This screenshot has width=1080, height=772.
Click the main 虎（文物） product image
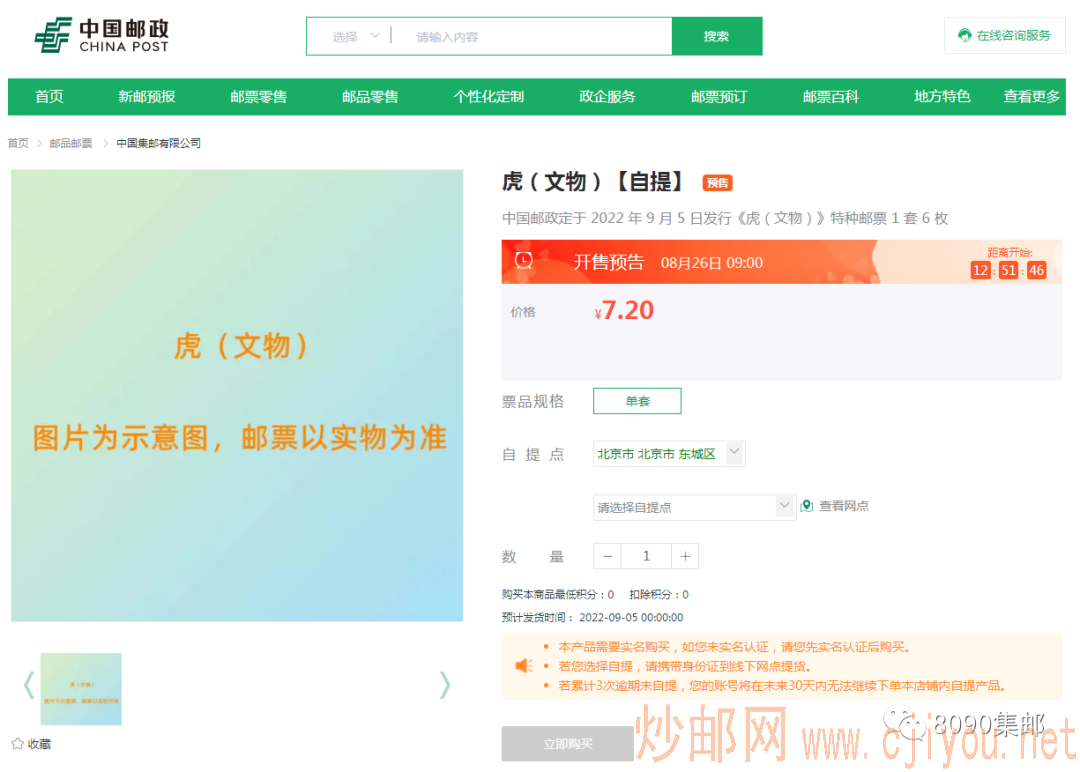[237, 395]
